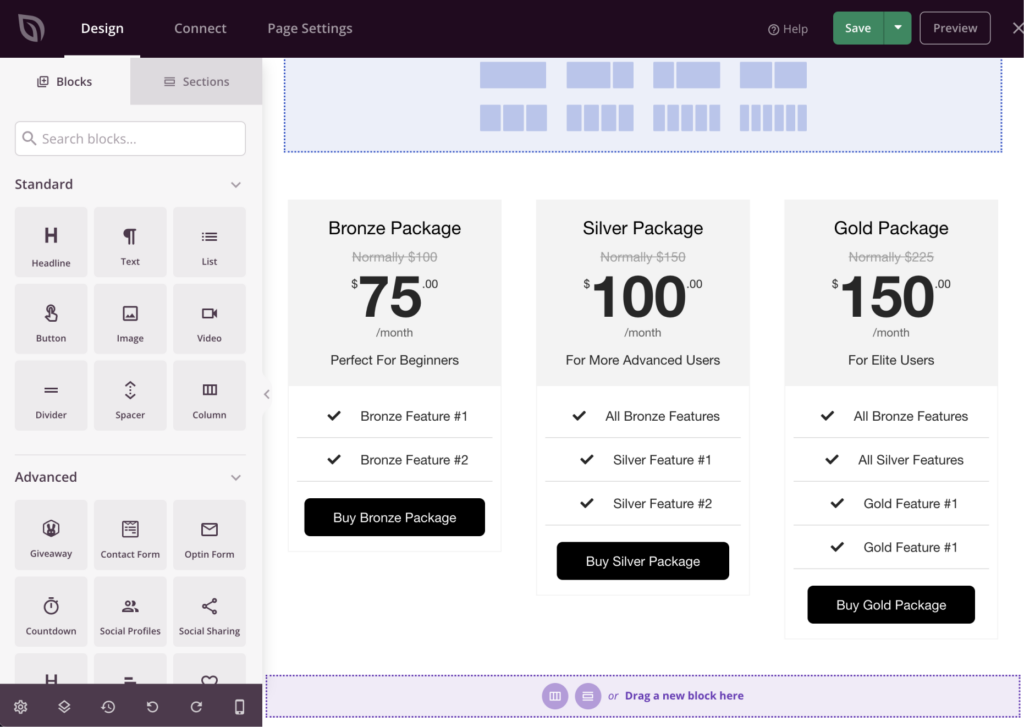
Task: Select the Social Sharing block
Action: (x=209, y=611)
